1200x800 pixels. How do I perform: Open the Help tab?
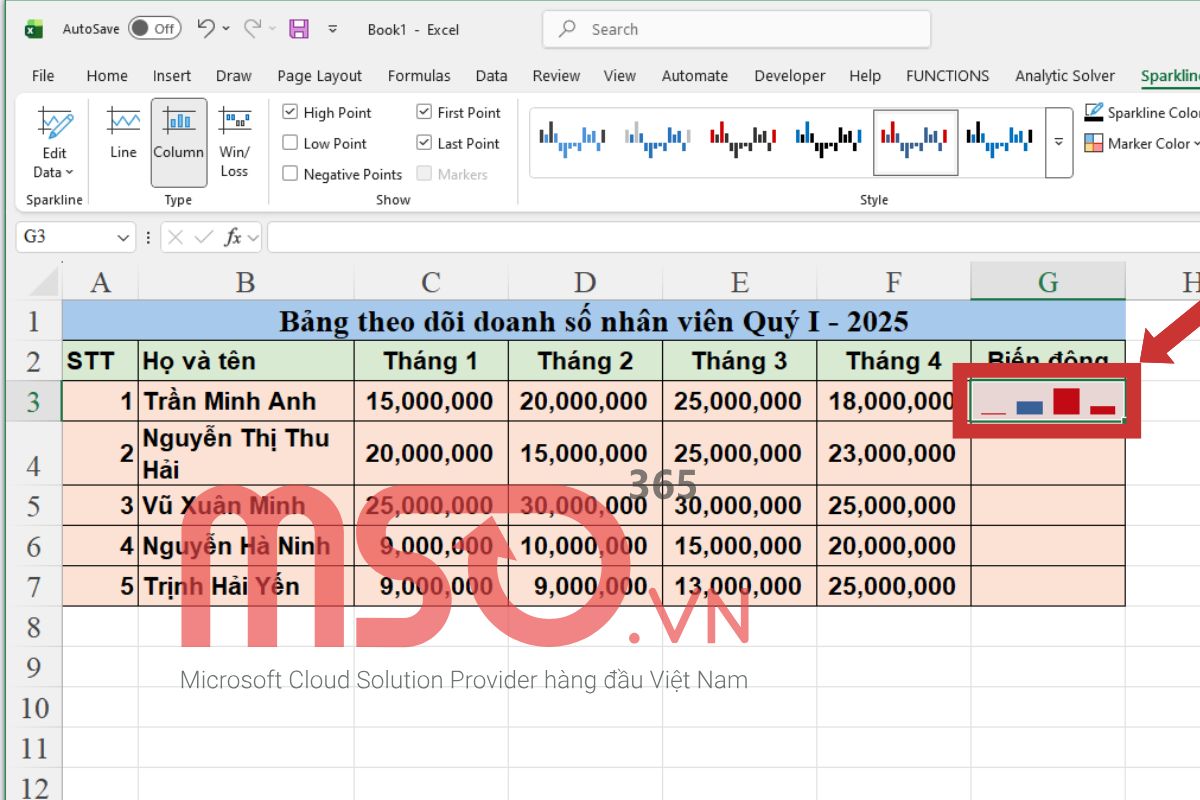[865, 76]
